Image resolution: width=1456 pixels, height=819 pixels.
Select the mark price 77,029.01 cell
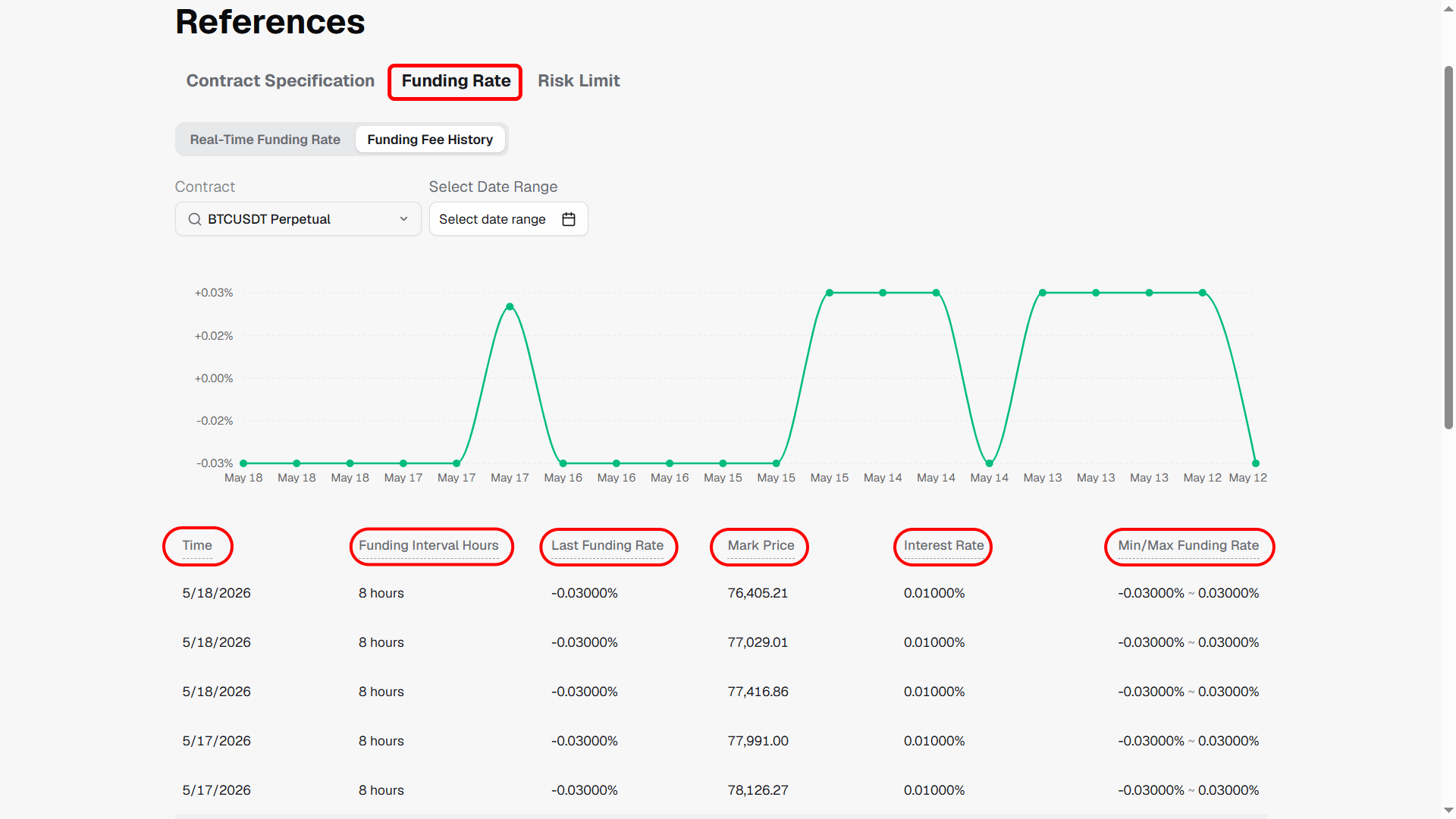pyautogui.click(x=758, y=642)
